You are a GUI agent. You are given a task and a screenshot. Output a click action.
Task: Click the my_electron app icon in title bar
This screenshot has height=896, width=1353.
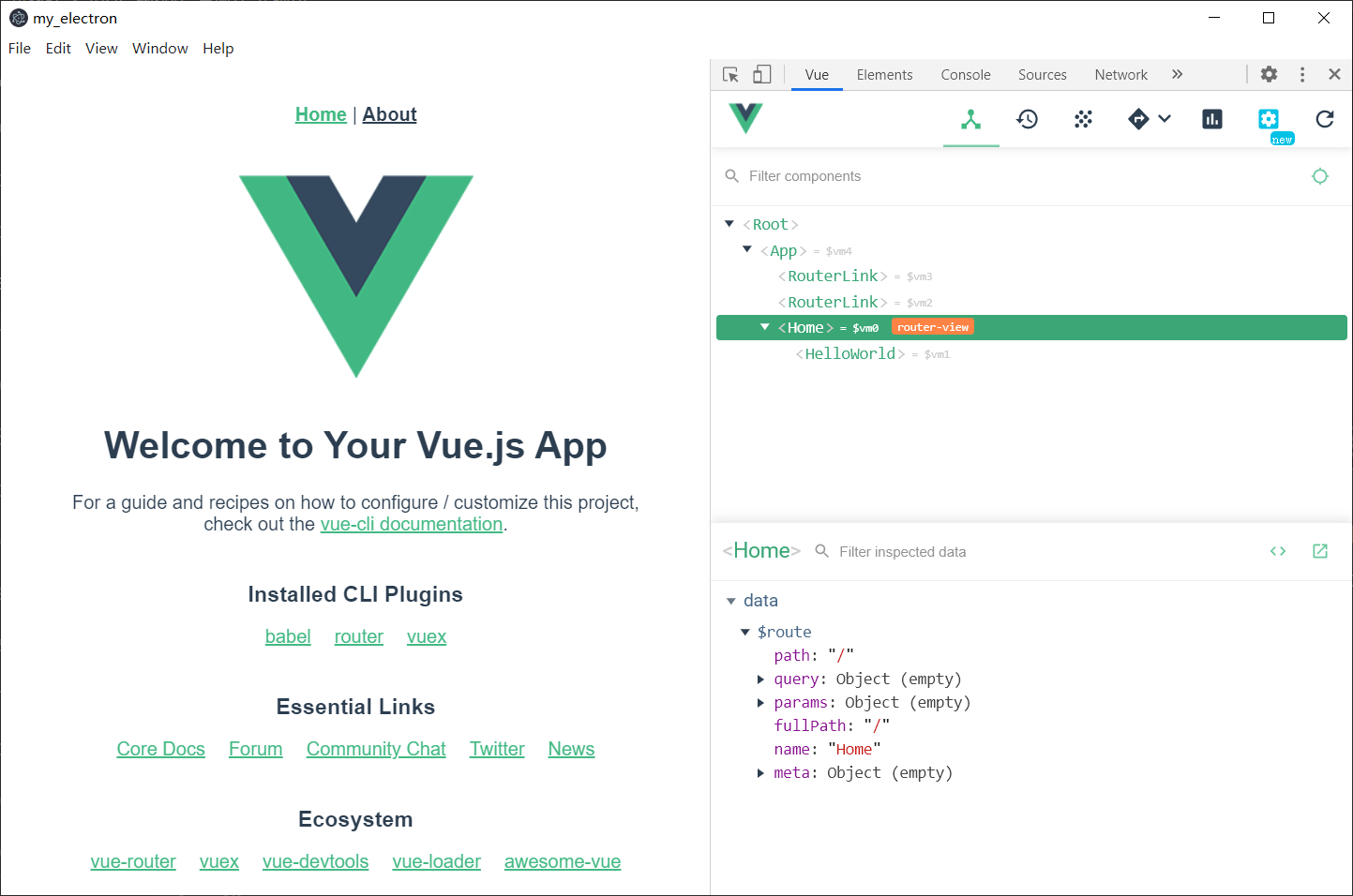pyautogui.click(x=18, y=18)
